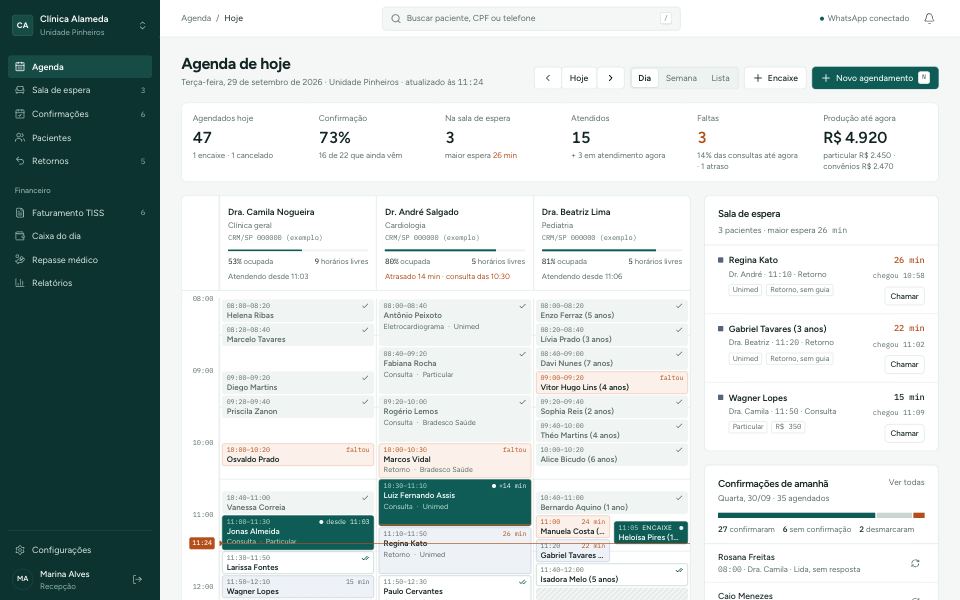
Task: Click the plus icon on Encaixe button
Action: click(757, 78)
